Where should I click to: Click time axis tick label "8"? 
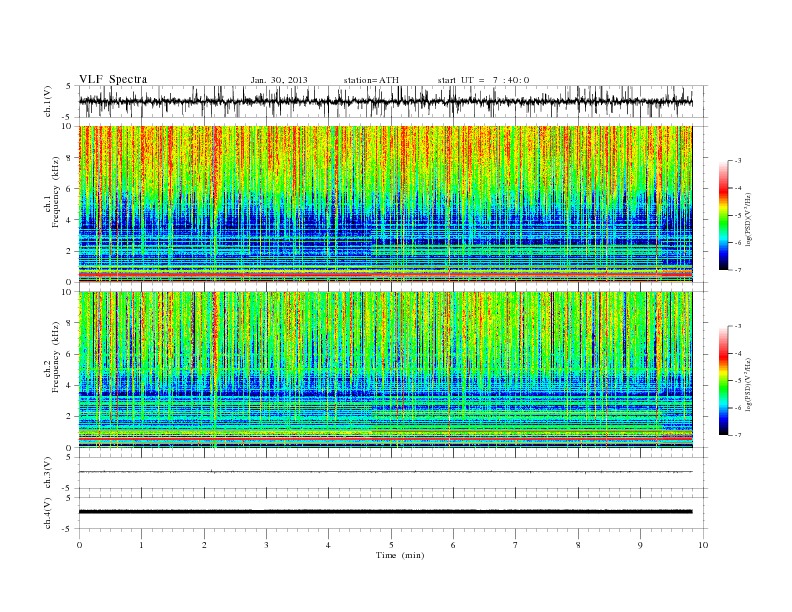pos(578,545)
